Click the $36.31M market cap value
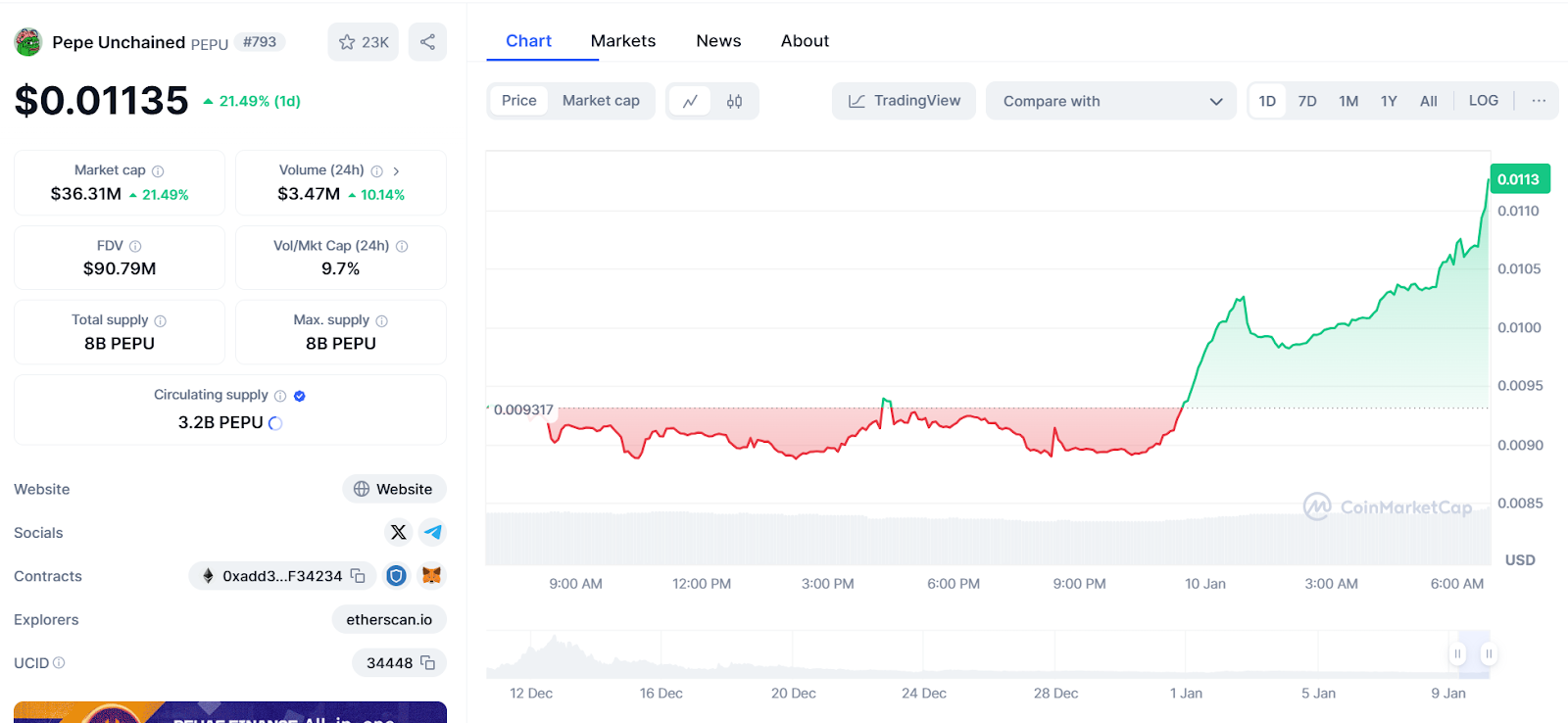 pos(86,194)
